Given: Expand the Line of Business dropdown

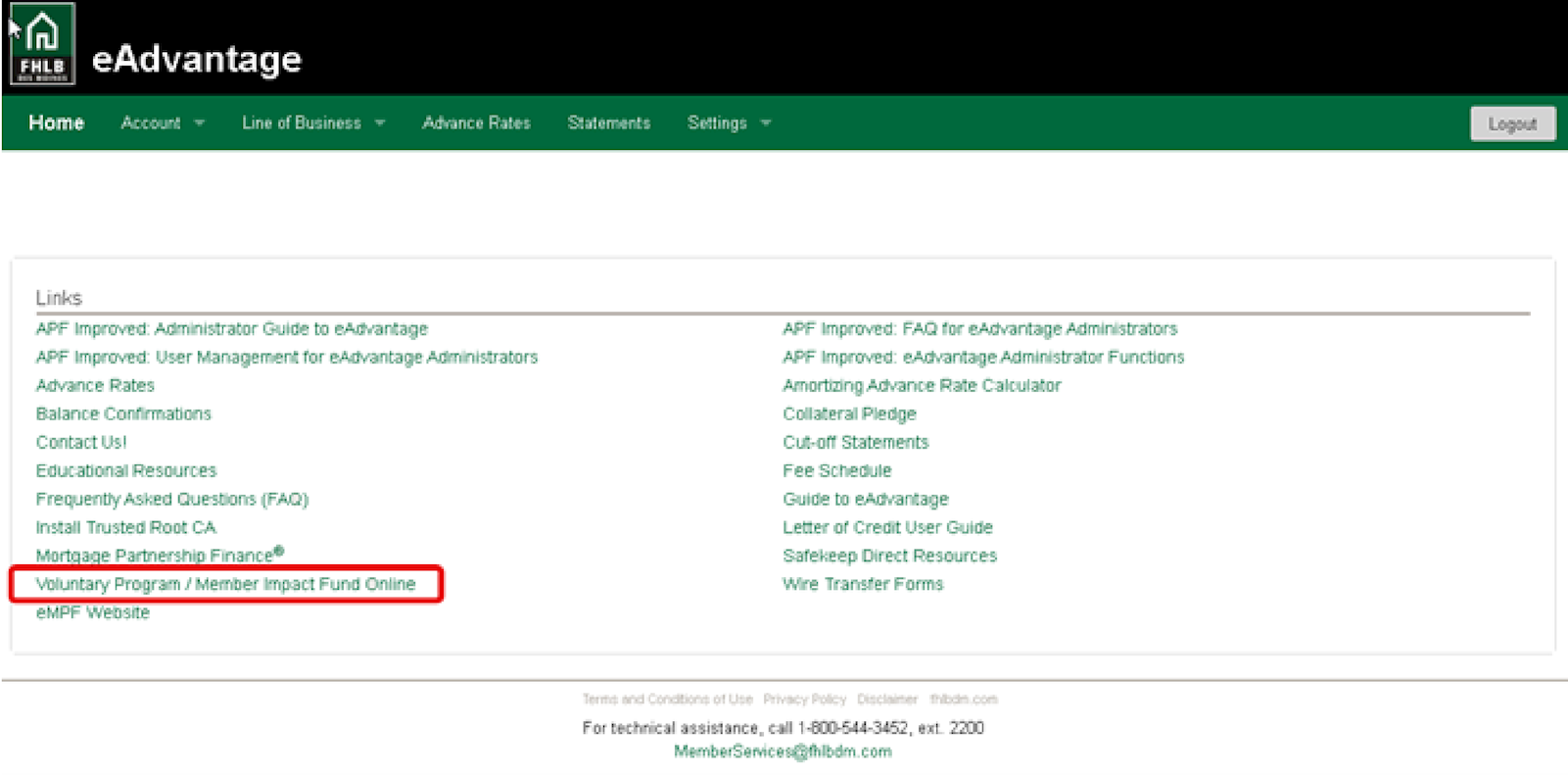Looking at the screenshot, I should point(312,122).
